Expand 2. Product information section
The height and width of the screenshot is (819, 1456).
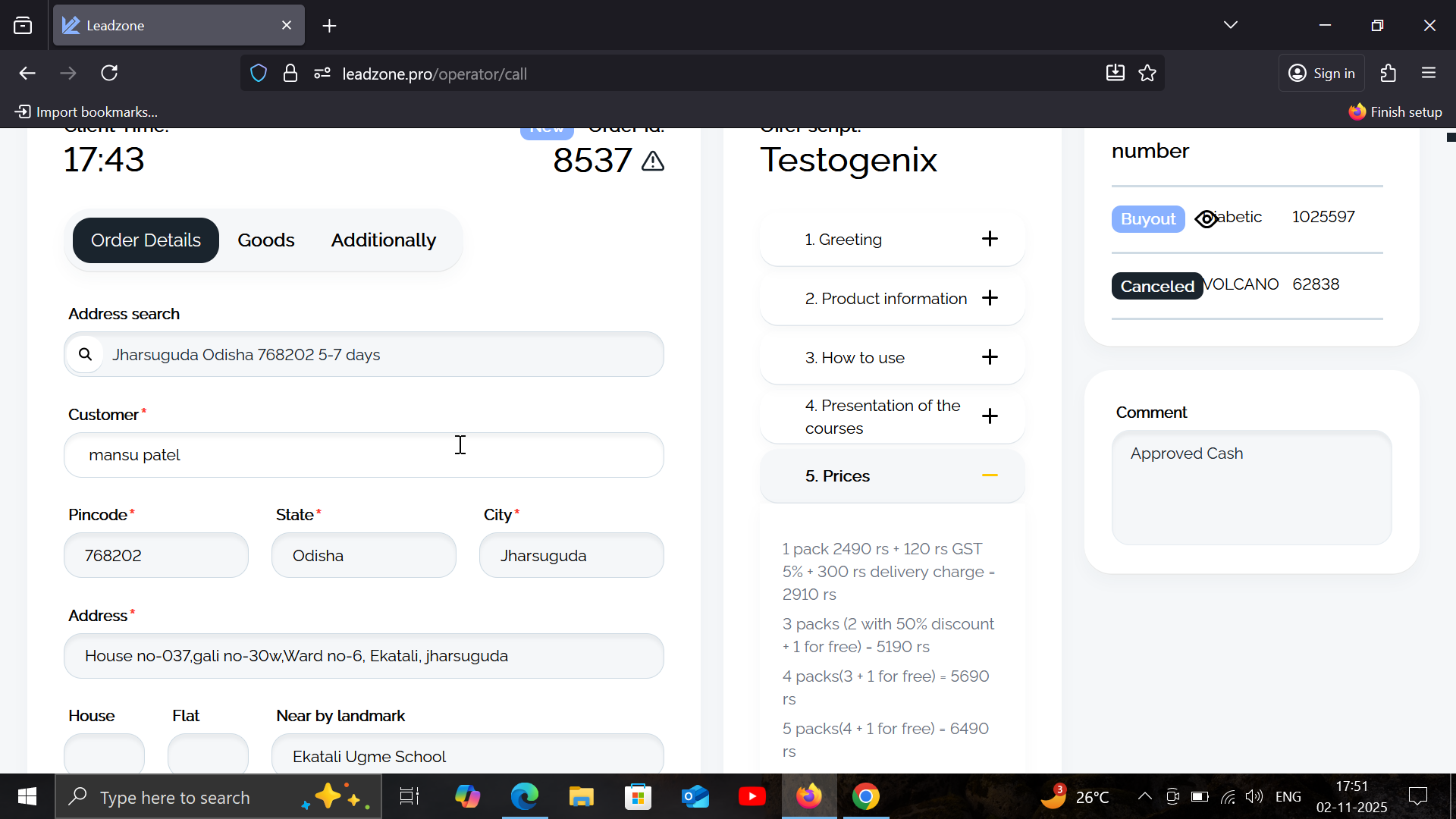coord(990,298)
